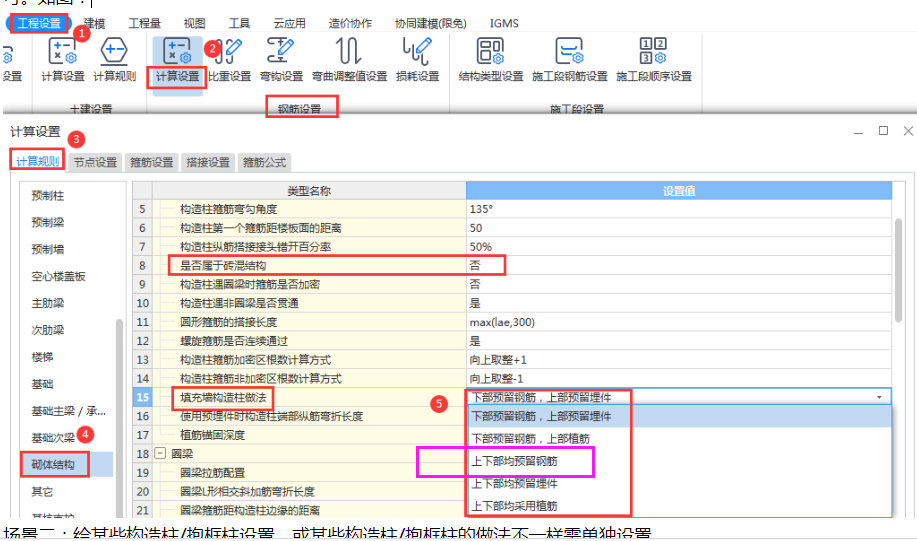This screenshot has width=917, height=541.
Task: Switch to the 箍筋设置 dialog tab
Action: coord(151,163)
